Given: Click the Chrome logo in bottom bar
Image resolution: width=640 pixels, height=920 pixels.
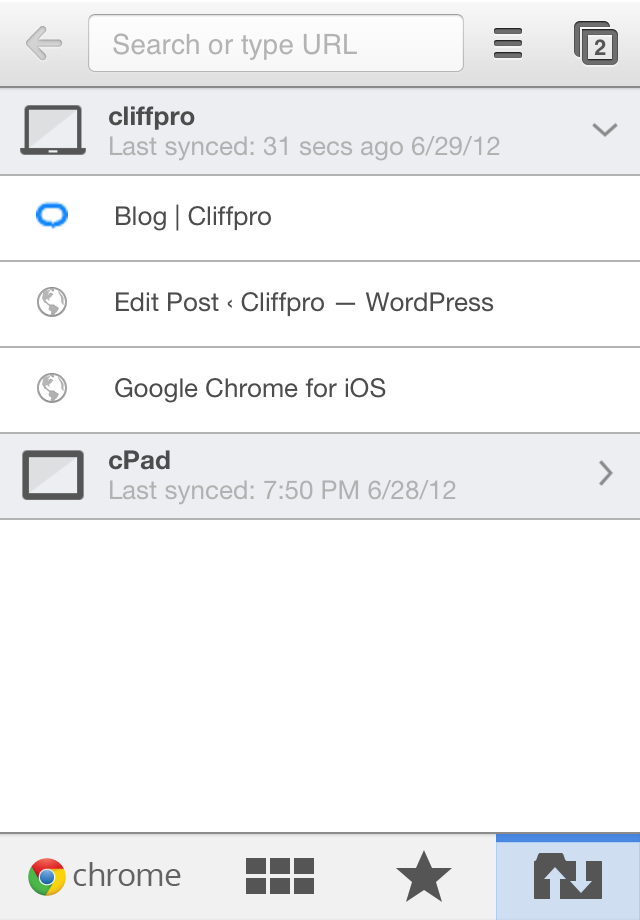Looking at the screenshot, I should (47, 877).
